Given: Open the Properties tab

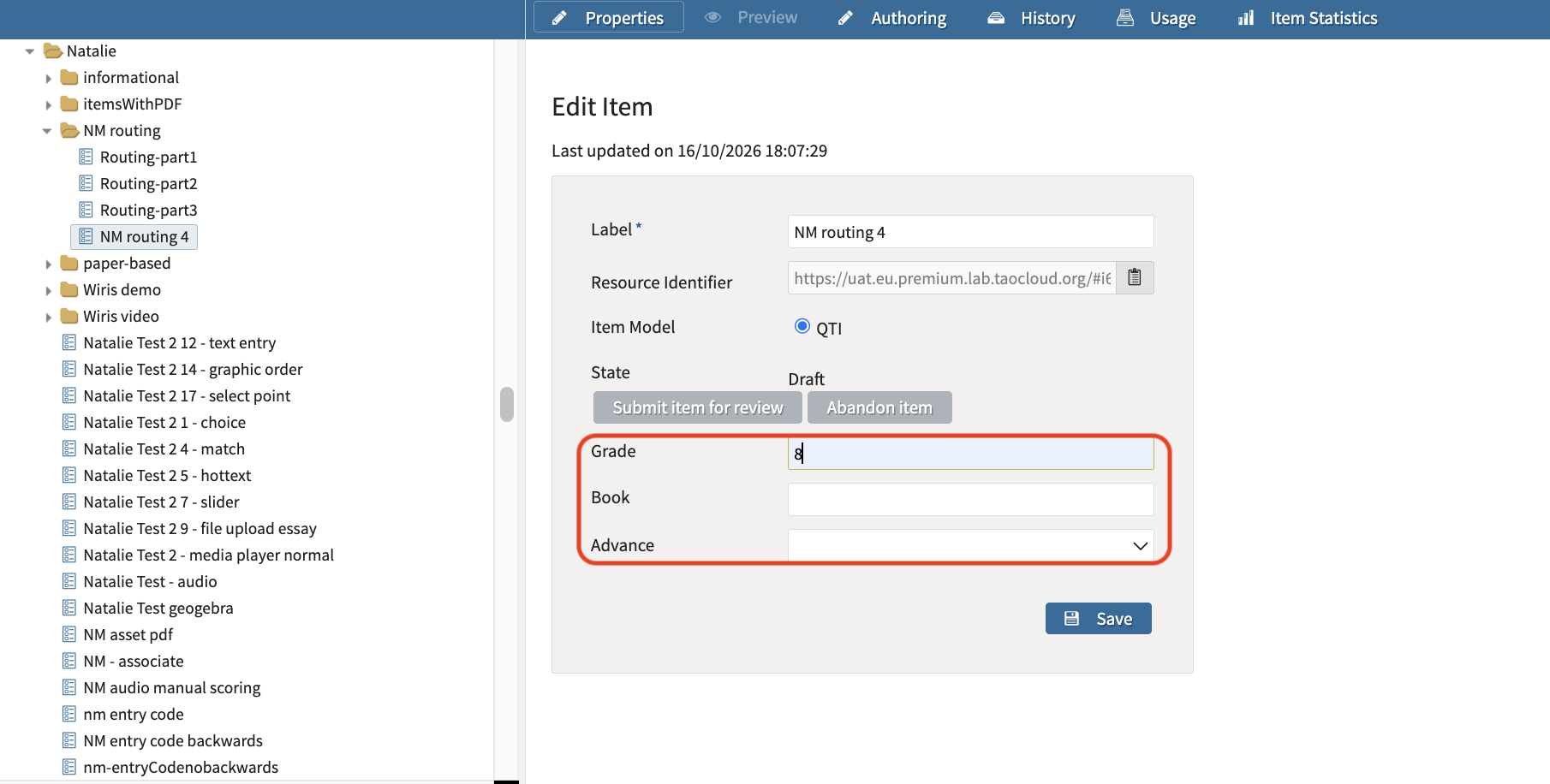Looking at the screenshot, I should [x=609, y=18].
